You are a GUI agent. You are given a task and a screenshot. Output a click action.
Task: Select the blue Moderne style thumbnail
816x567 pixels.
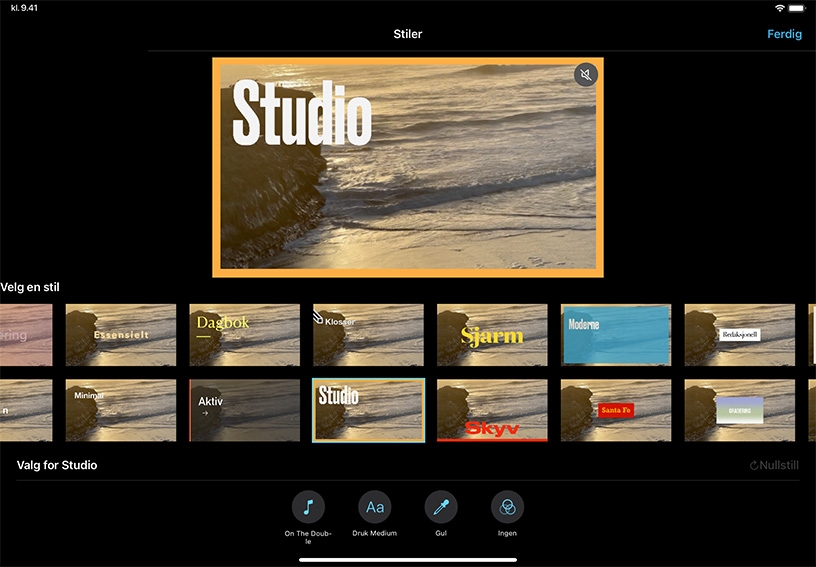click(x=616, y=335)
